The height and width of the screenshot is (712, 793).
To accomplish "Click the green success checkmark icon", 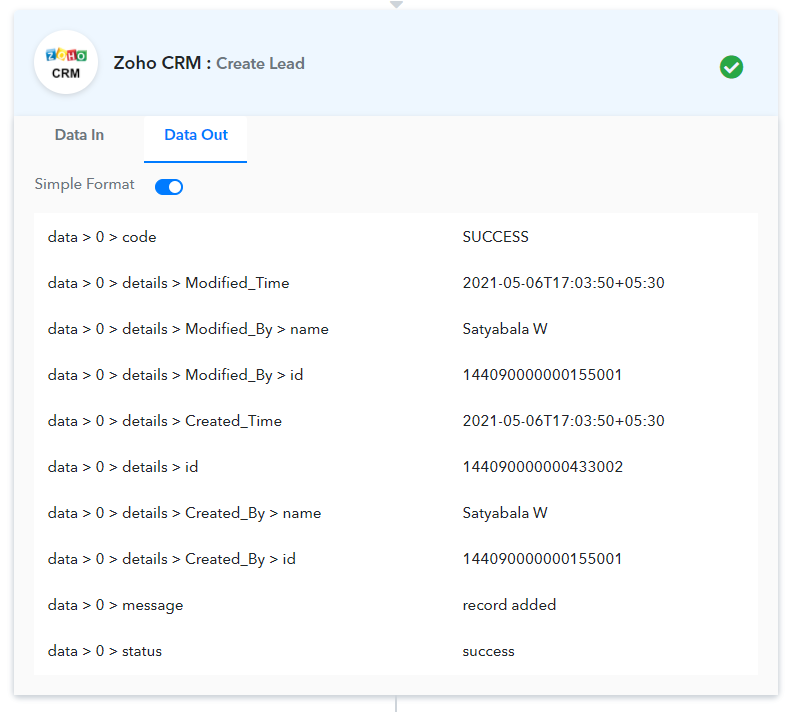I will point(731,67).
